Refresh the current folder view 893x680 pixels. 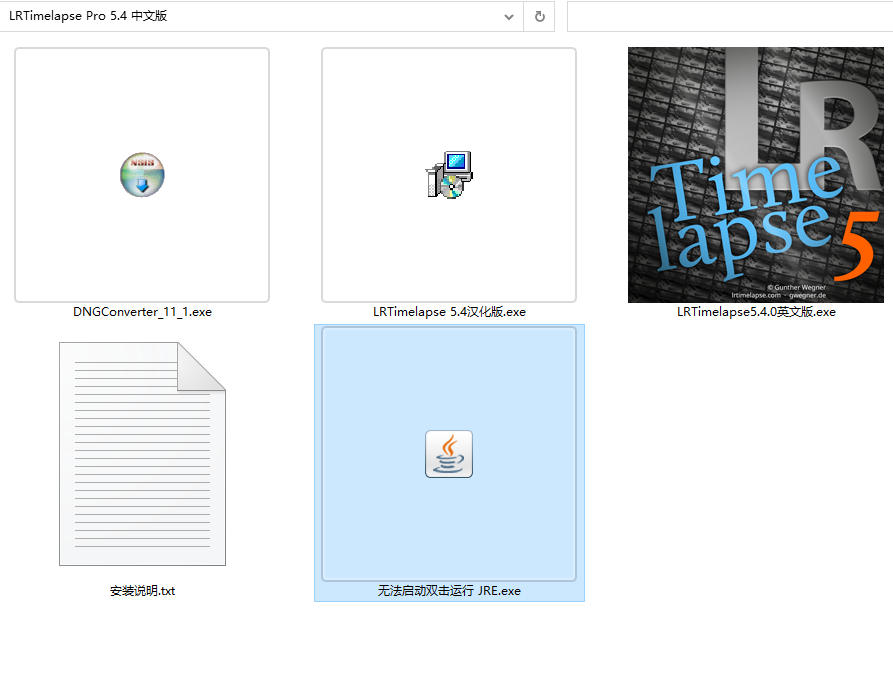click(539, 17)
